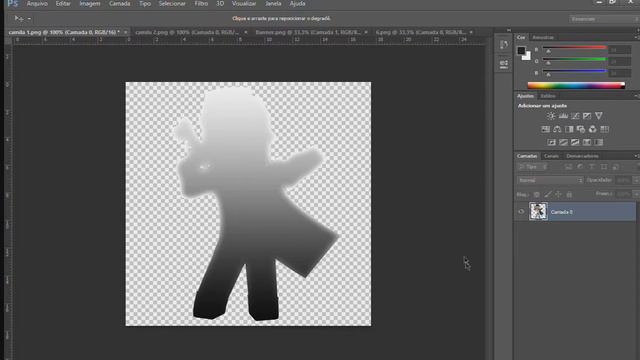Add an Invert adjustment

tap(551, 142)
